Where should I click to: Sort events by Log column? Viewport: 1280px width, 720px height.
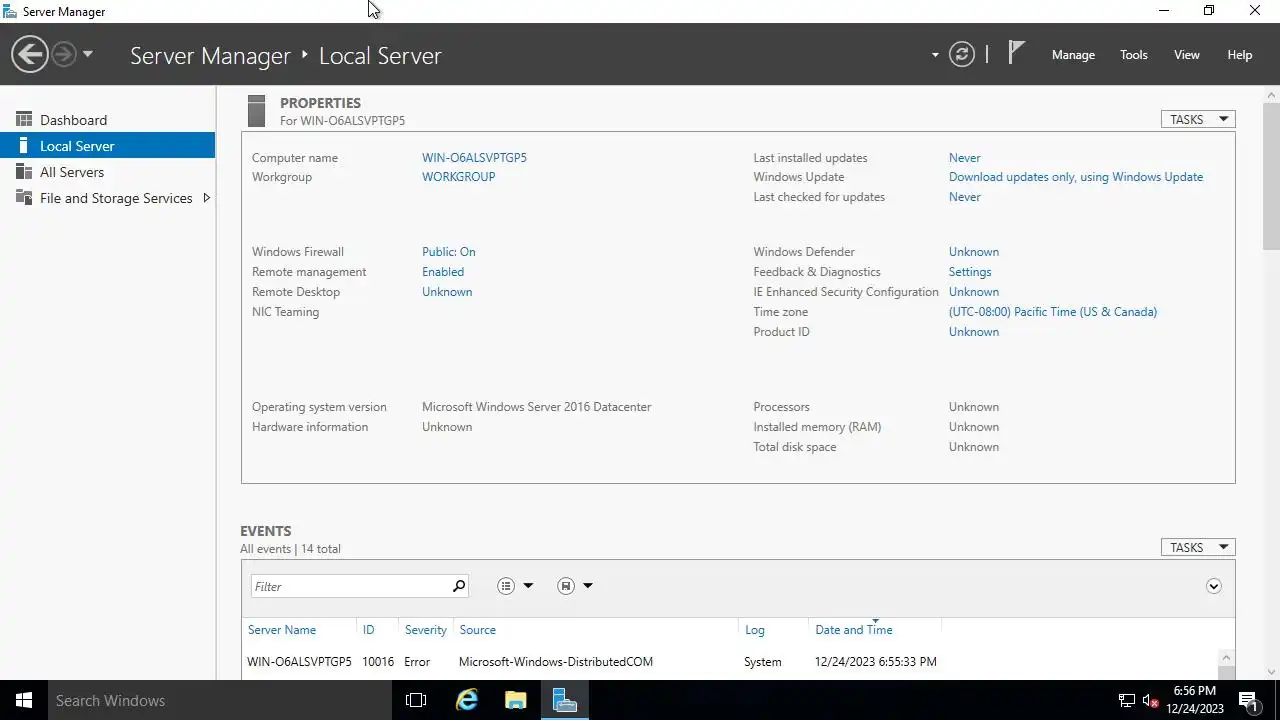pos(755,630)
